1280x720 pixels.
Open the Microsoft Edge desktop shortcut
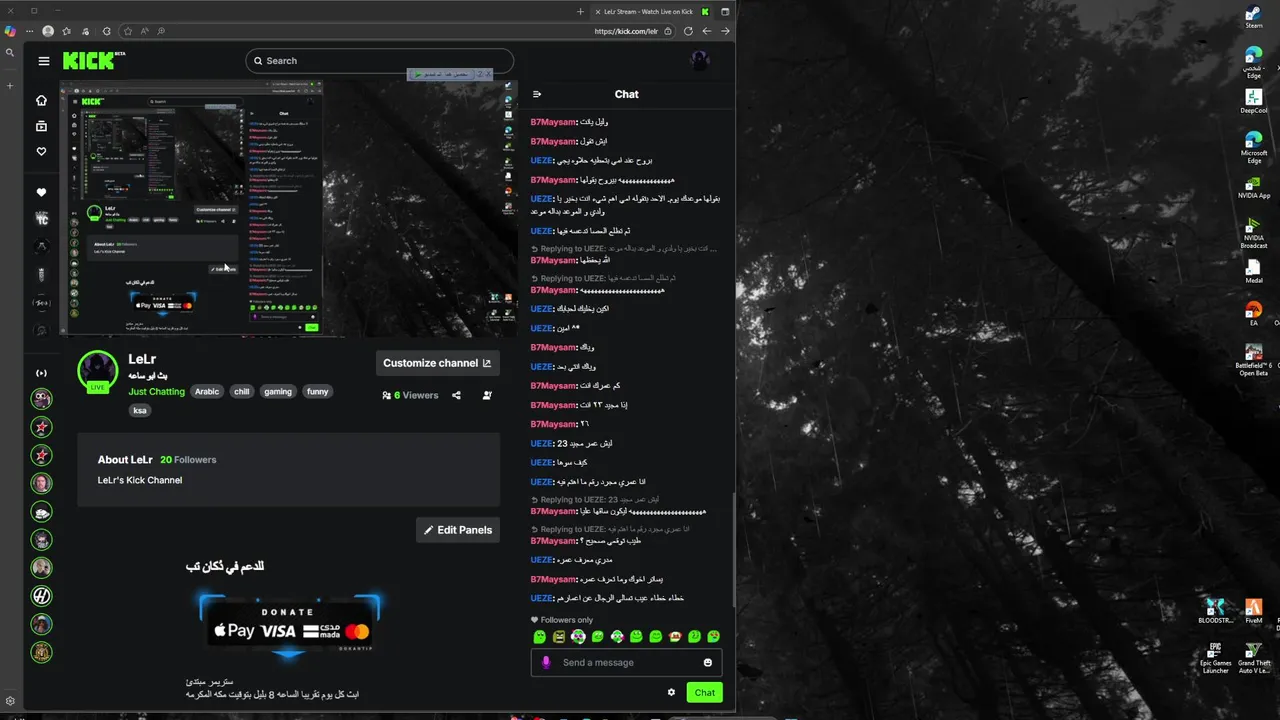[x=1254, y=145]
